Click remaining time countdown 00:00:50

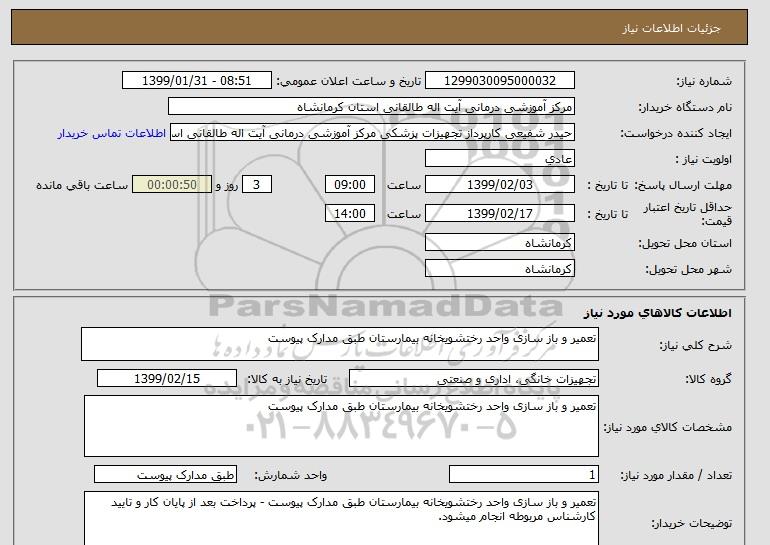tap(172, 185)
